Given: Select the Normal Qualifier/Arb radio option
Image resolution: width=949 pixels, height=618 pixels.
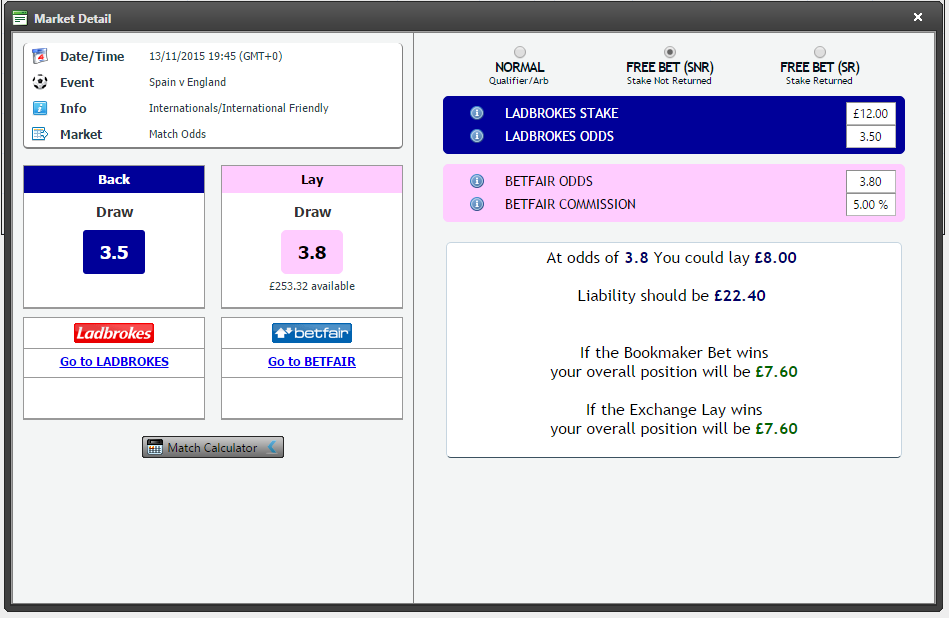Looking at the screenshot, I should pos(519,52).
